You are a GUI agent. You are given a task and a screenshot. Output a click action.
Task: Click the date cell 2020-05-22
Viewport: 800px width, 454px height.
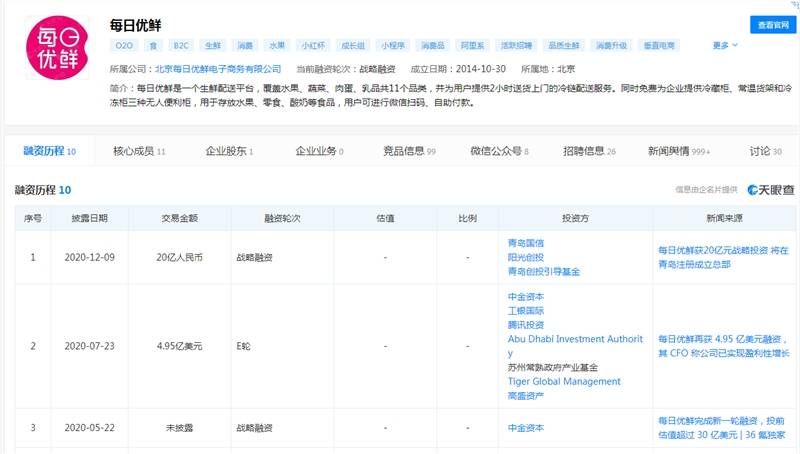[90, 427]
